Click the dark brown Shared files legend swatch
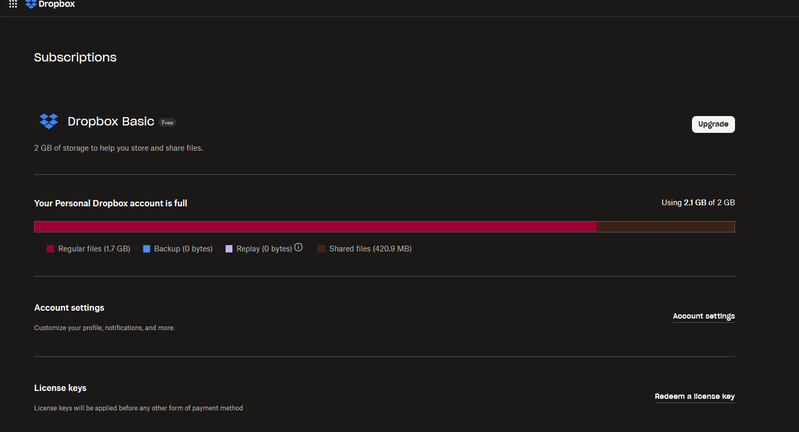Screen dimensions: 799x432 [321, 248]
